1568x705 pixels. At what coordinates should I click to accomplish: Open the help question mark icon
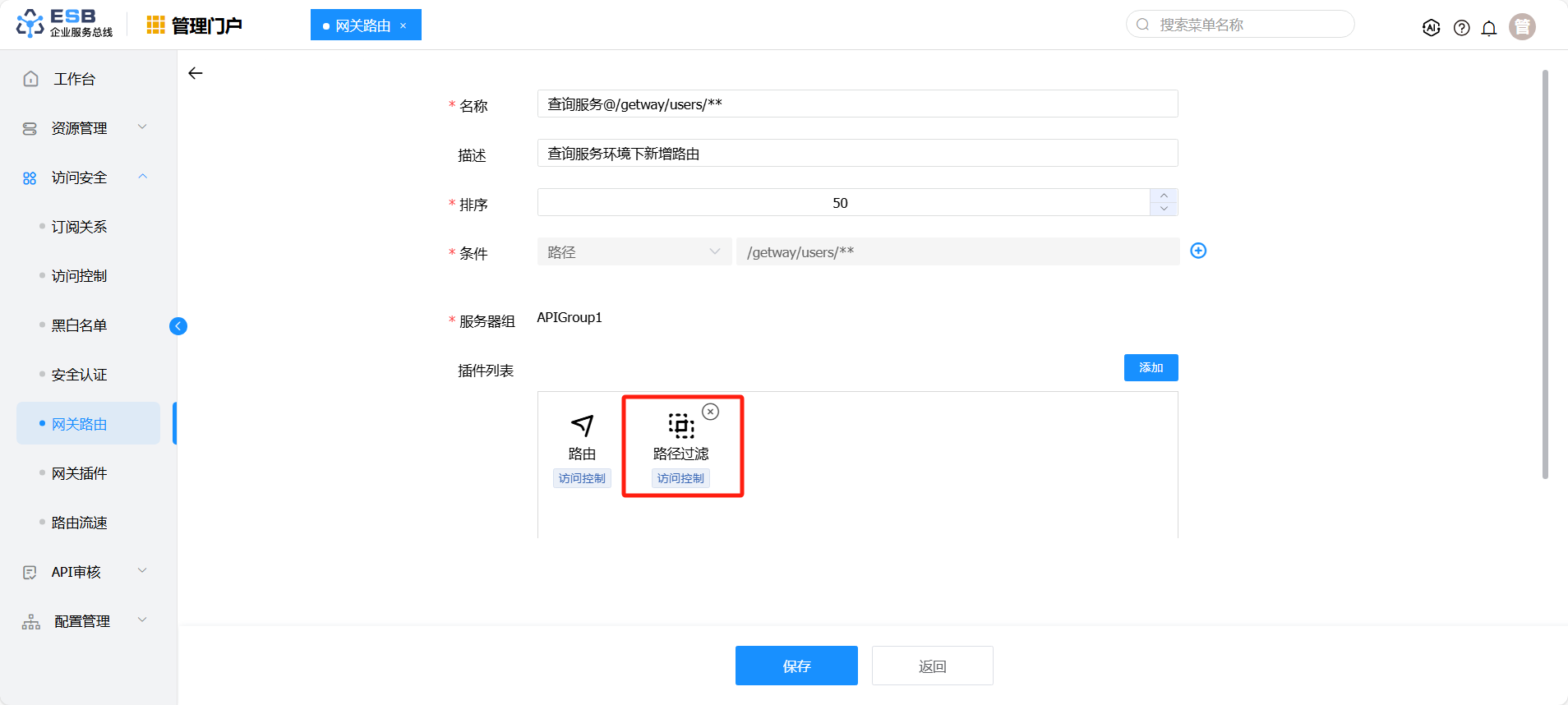1461,28
